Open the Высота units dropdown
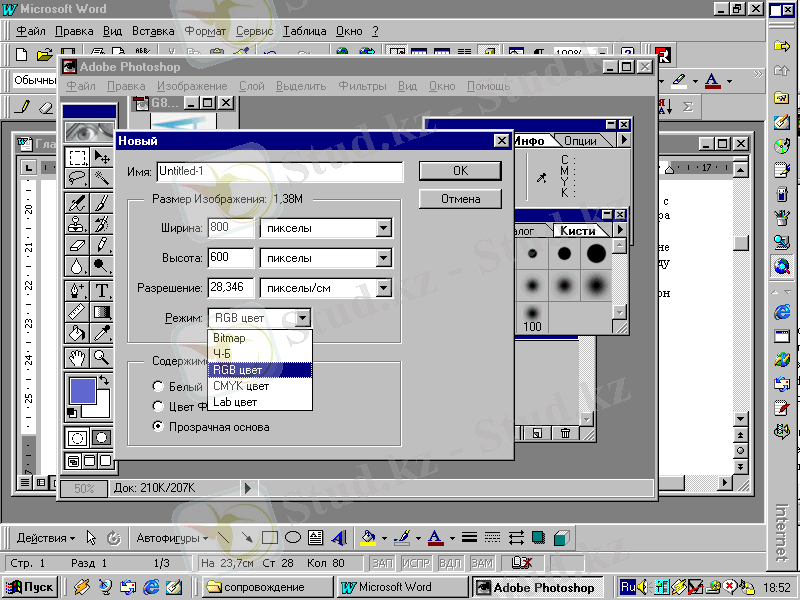 383,259
